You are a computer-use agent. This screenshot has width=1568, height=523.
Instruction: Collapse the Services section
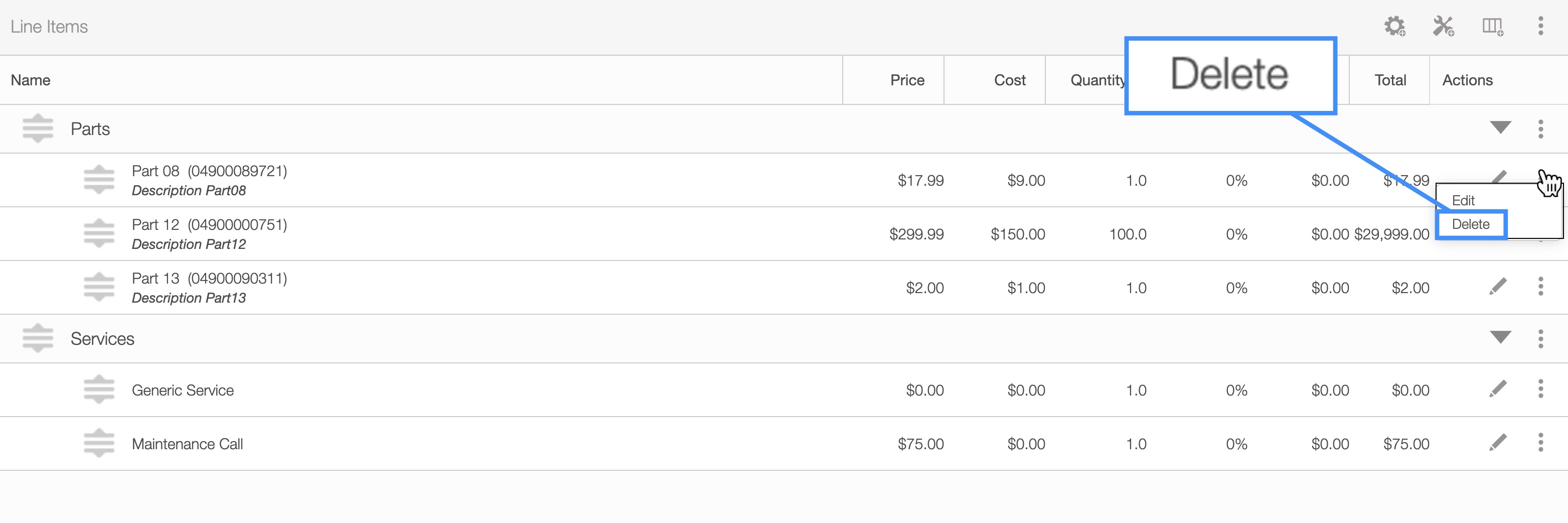coord(1500,337)
